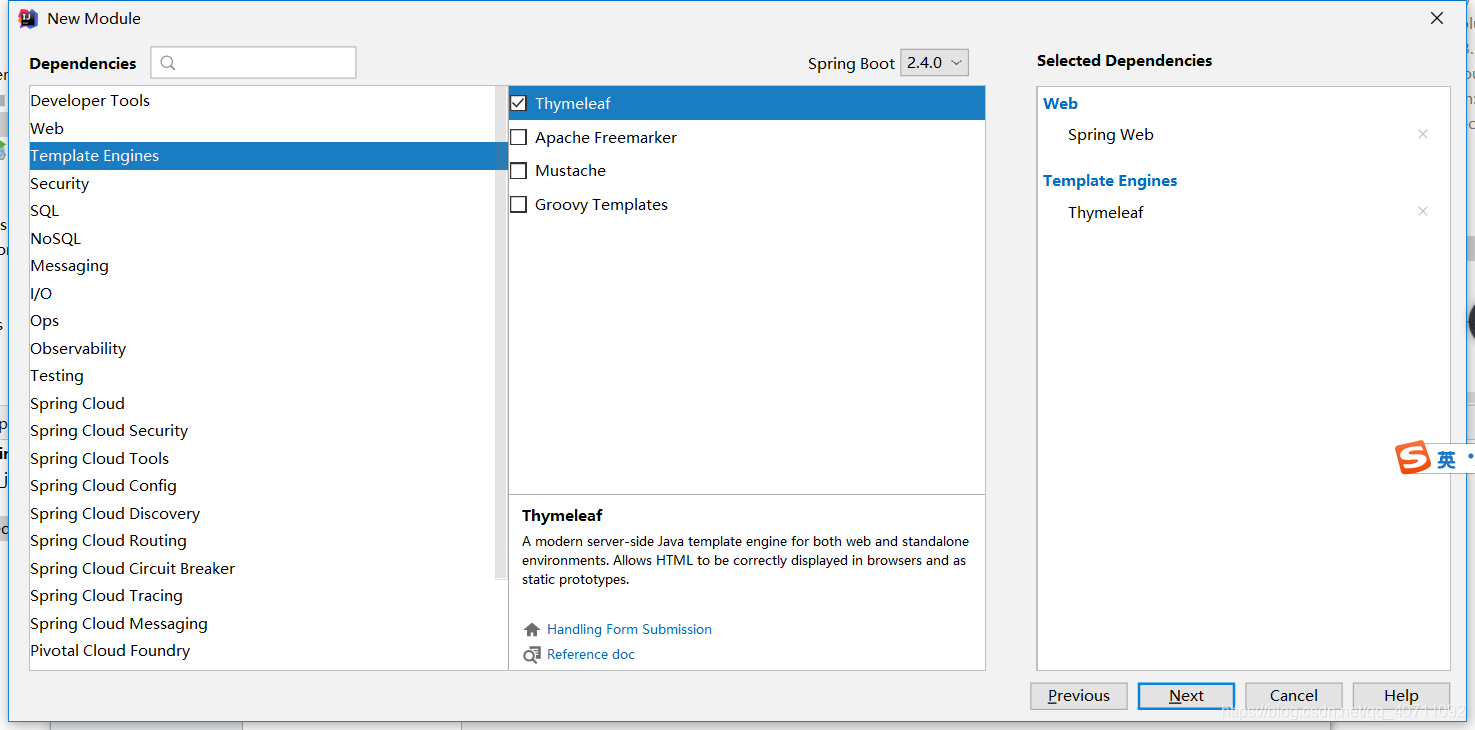The image size is (1475, 730).
Task: Select Spring Cloud Tools category
Action: coord(262,459)
